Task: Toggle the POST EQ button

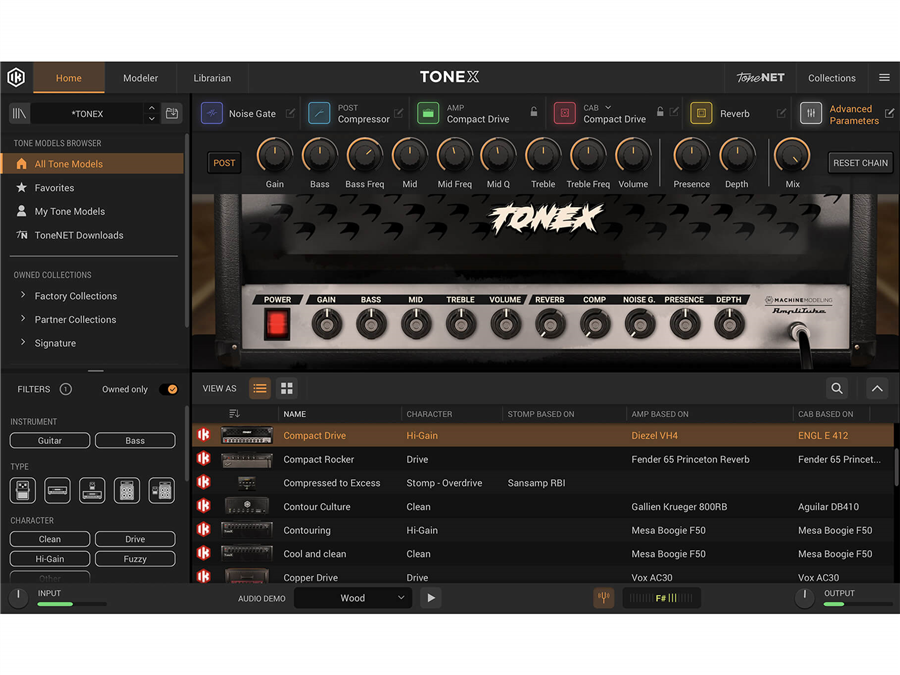Action: (x=224, y=163)
